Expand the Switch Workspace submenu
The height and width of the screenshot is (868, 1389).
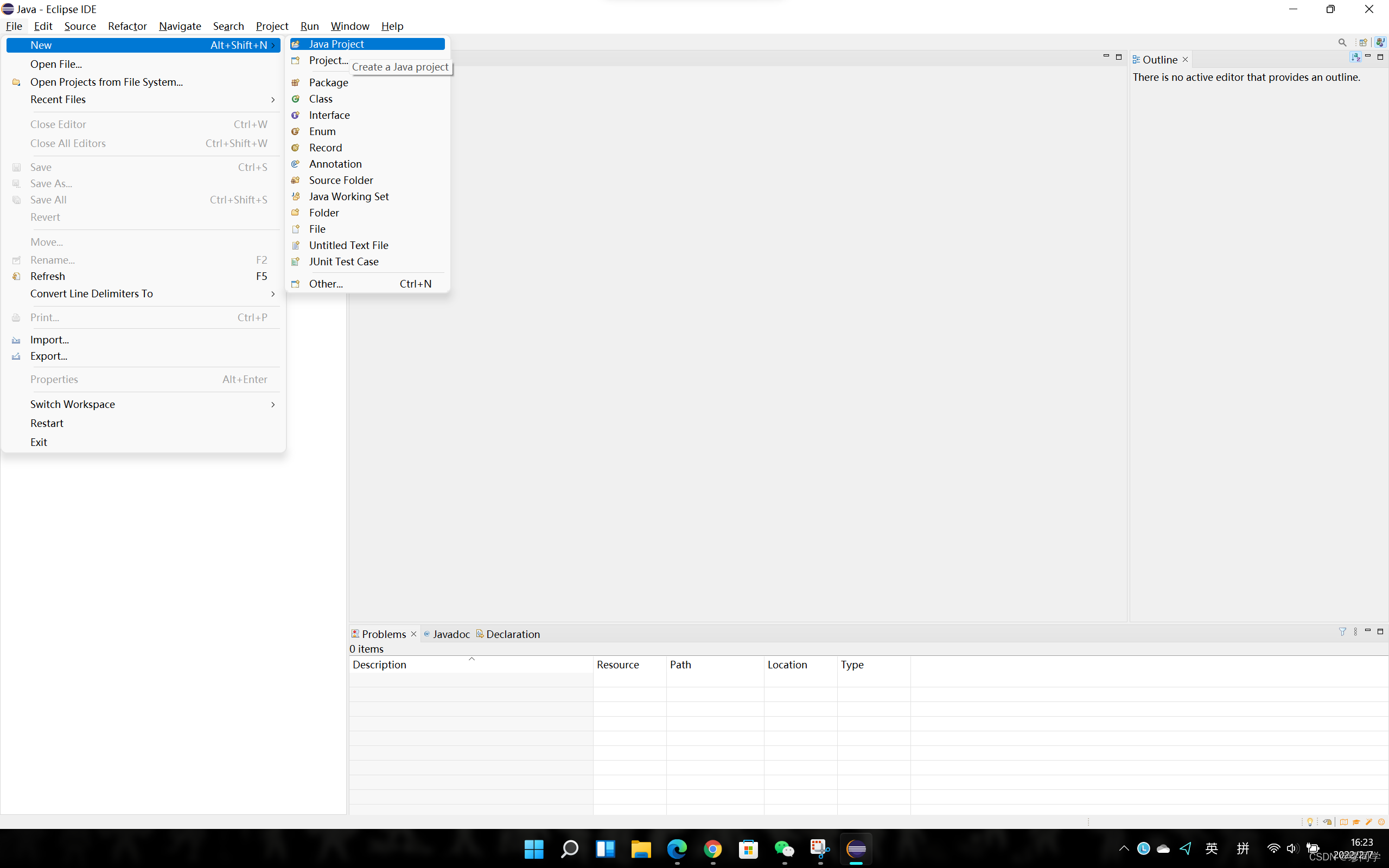click(273, 405)
